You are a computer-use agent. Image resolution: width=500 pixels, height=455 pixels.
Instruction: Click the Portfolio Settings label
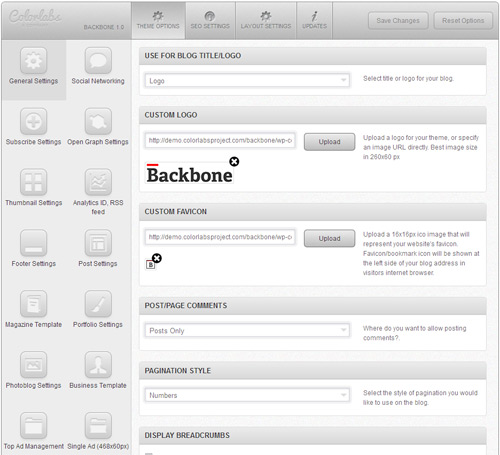point(98,325)
